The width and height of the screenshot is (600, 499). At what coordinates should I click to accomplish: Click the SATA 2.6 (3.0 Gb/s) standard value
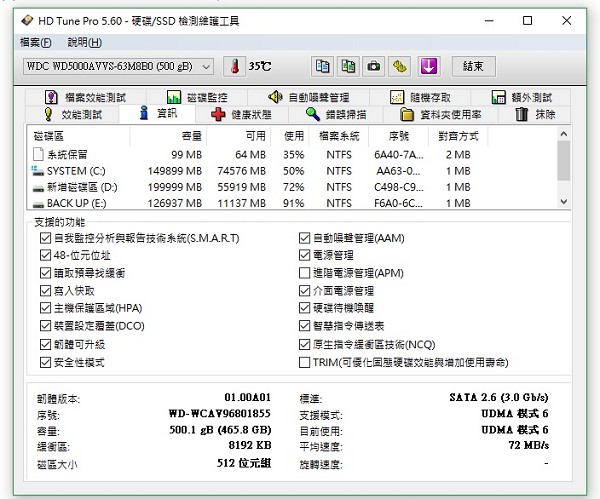tap(499, 397)
